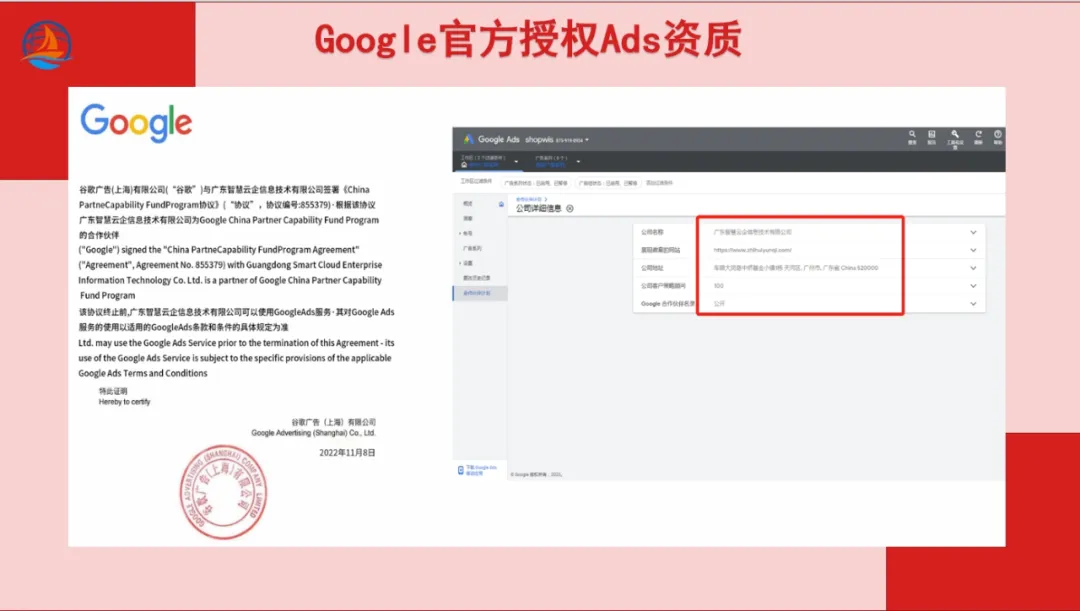Expand the Google 合作伙伴名录 row chevron
This screenshot has width=1080, height=611.
pyautogui.click(x=973, y=304)
